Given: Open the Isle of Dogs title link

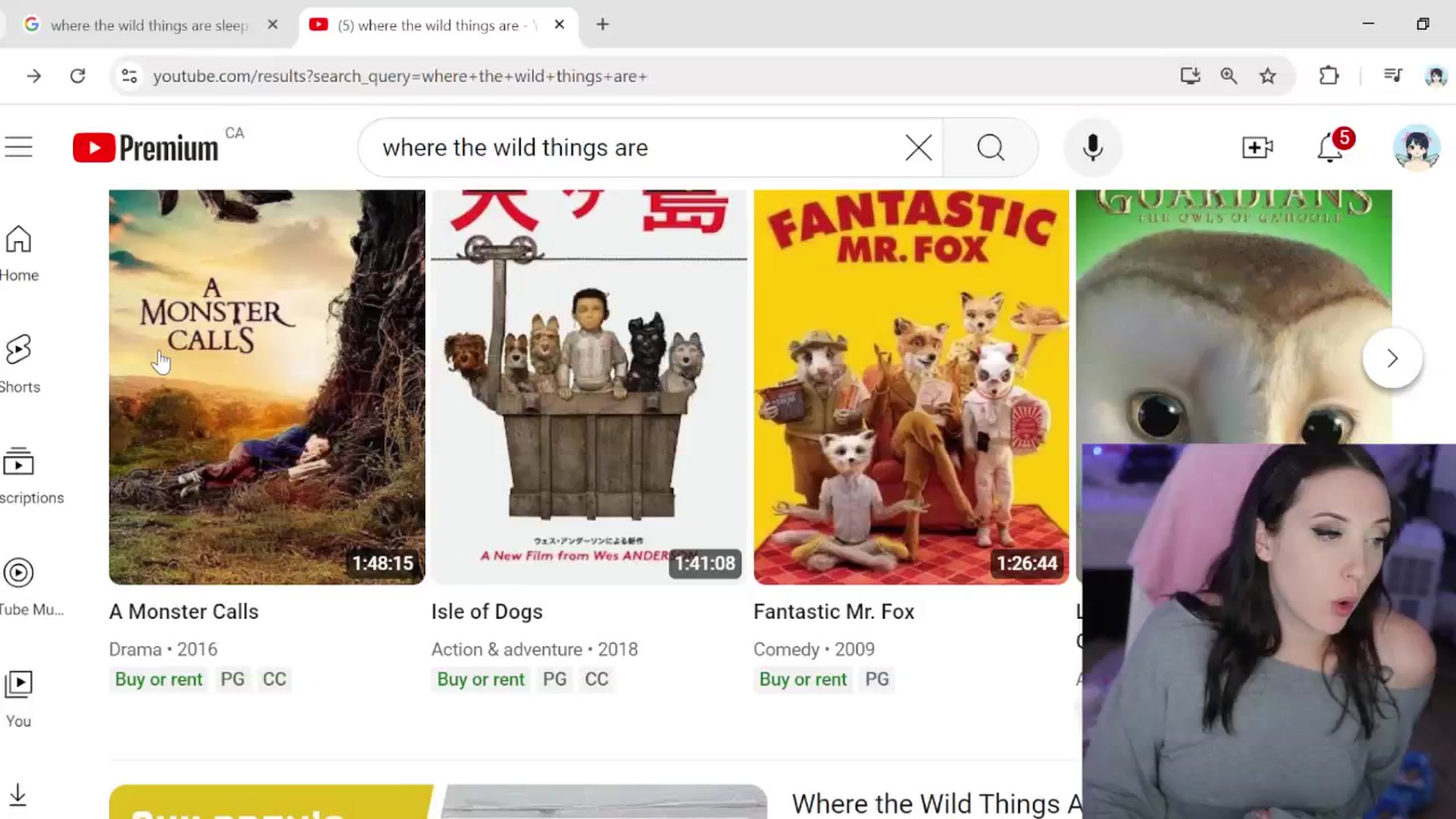Looking at the screenshot, I should pyautogui.click(x=487, y=611).
